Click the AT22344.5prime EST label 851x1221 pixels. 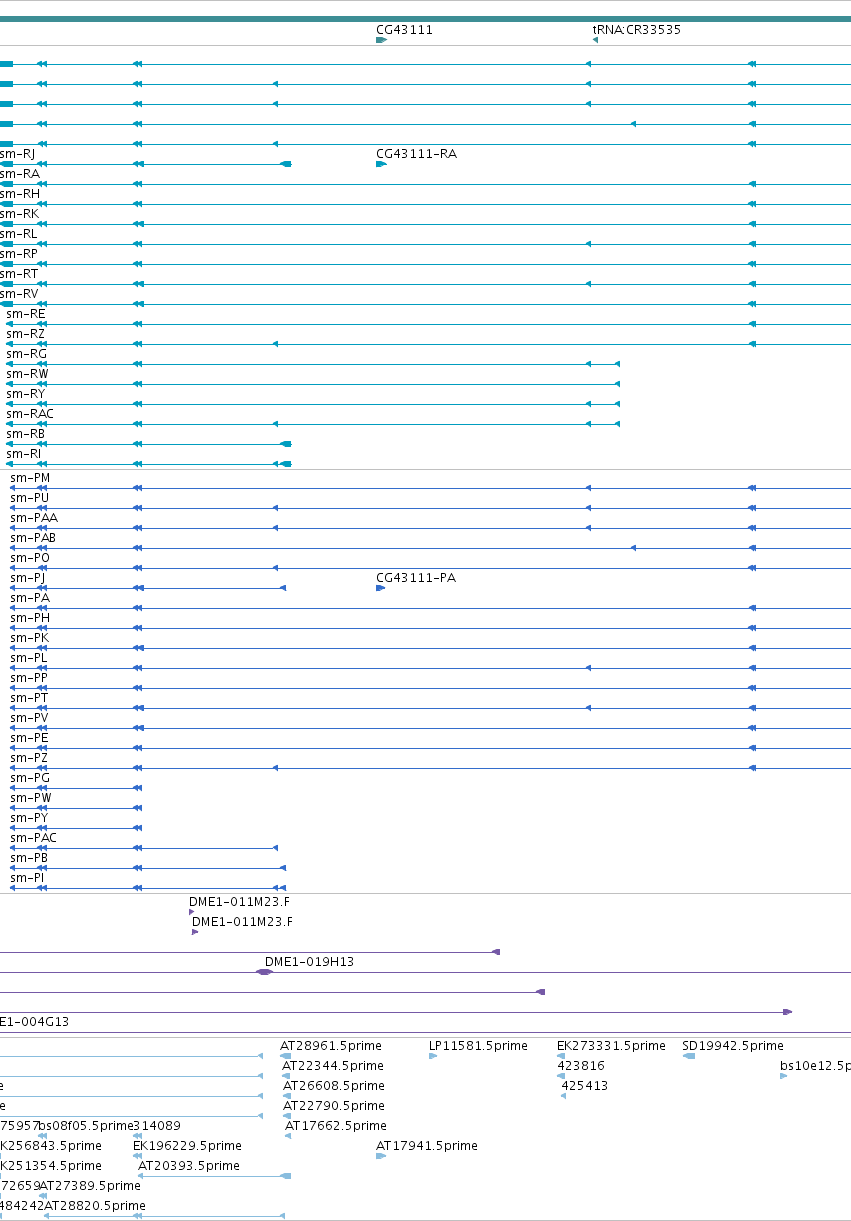point(333,1066)
